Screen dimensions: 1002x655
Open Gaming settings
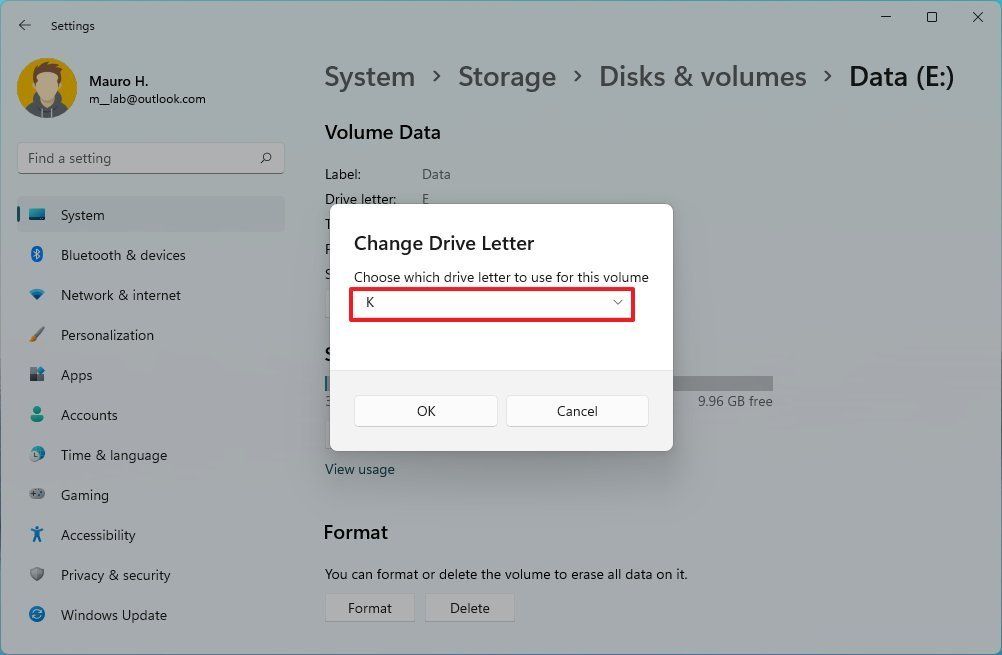point(84,495)
